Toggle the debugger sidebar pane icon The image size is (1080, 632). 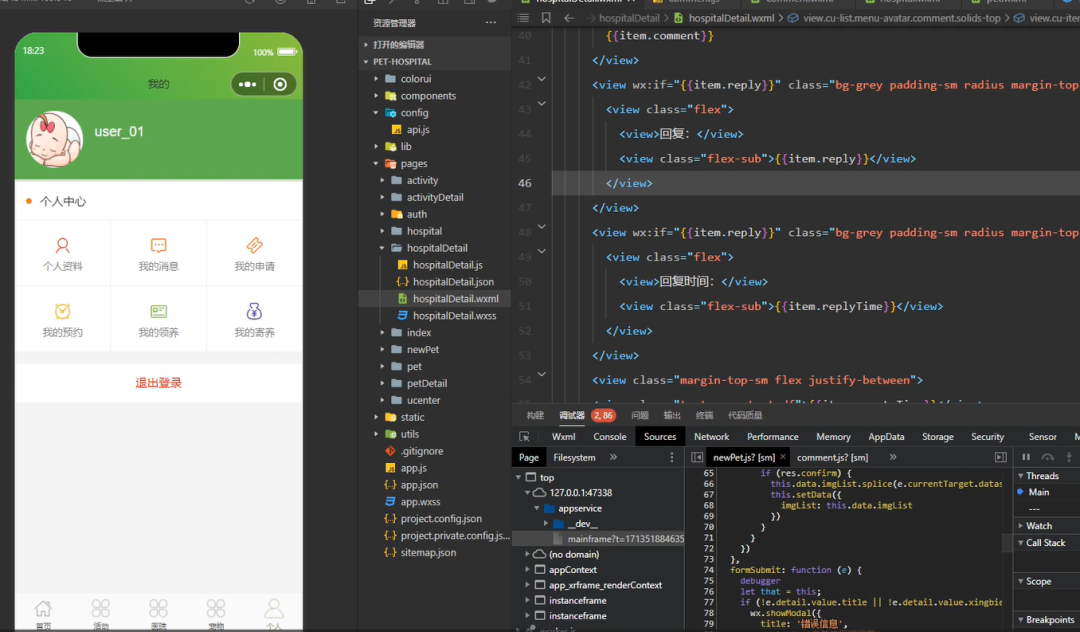[x=1001, y=457]
